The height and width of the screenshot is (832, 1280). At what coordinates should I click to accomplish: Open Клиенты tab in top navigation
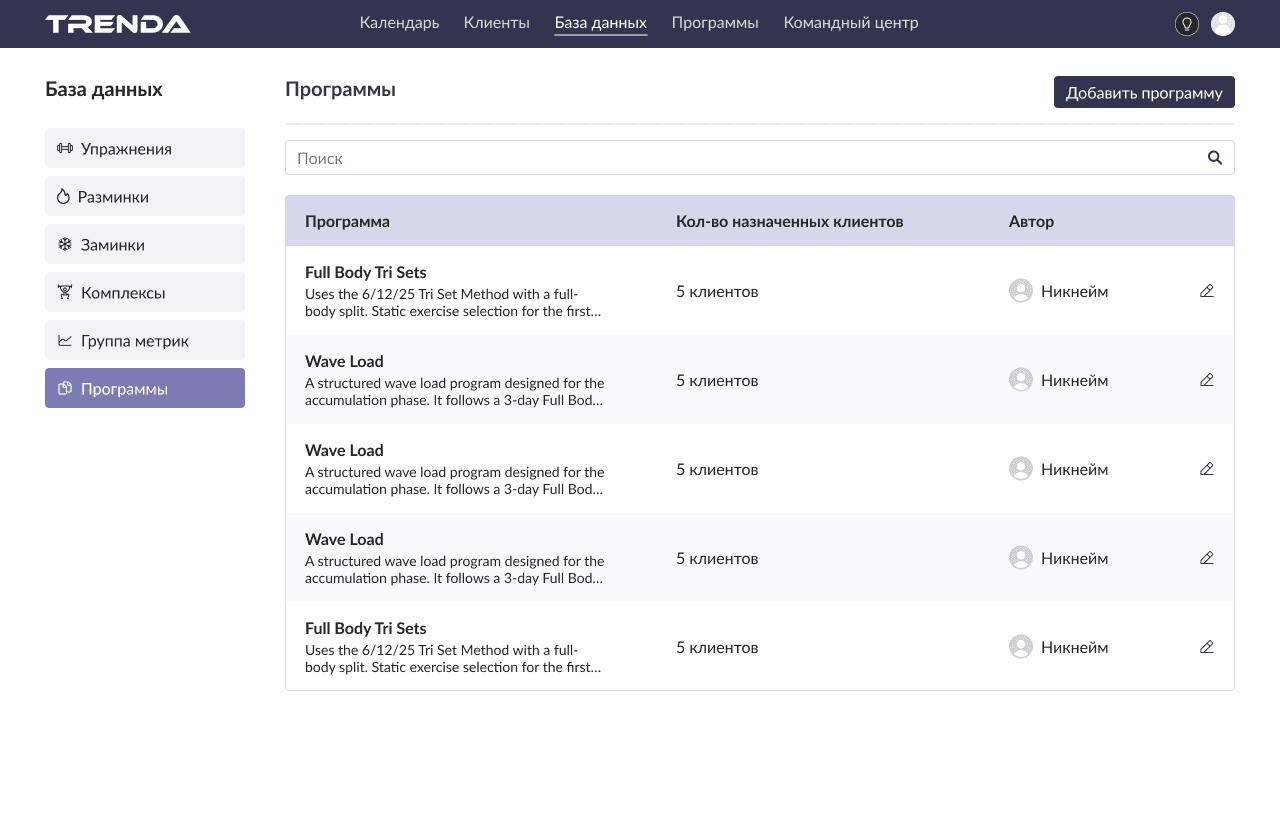(496, 23)
